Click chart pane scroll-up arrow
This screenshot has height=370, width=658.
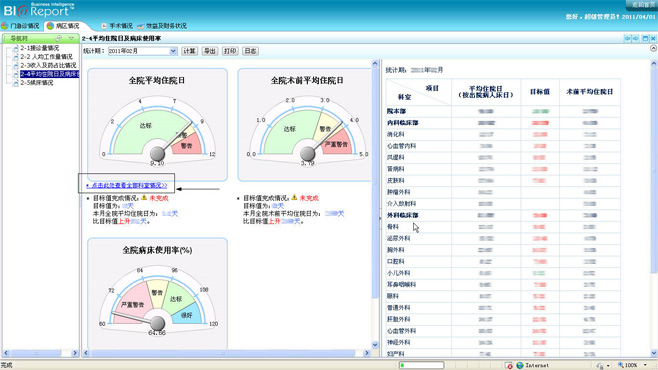tap(375, 63)
